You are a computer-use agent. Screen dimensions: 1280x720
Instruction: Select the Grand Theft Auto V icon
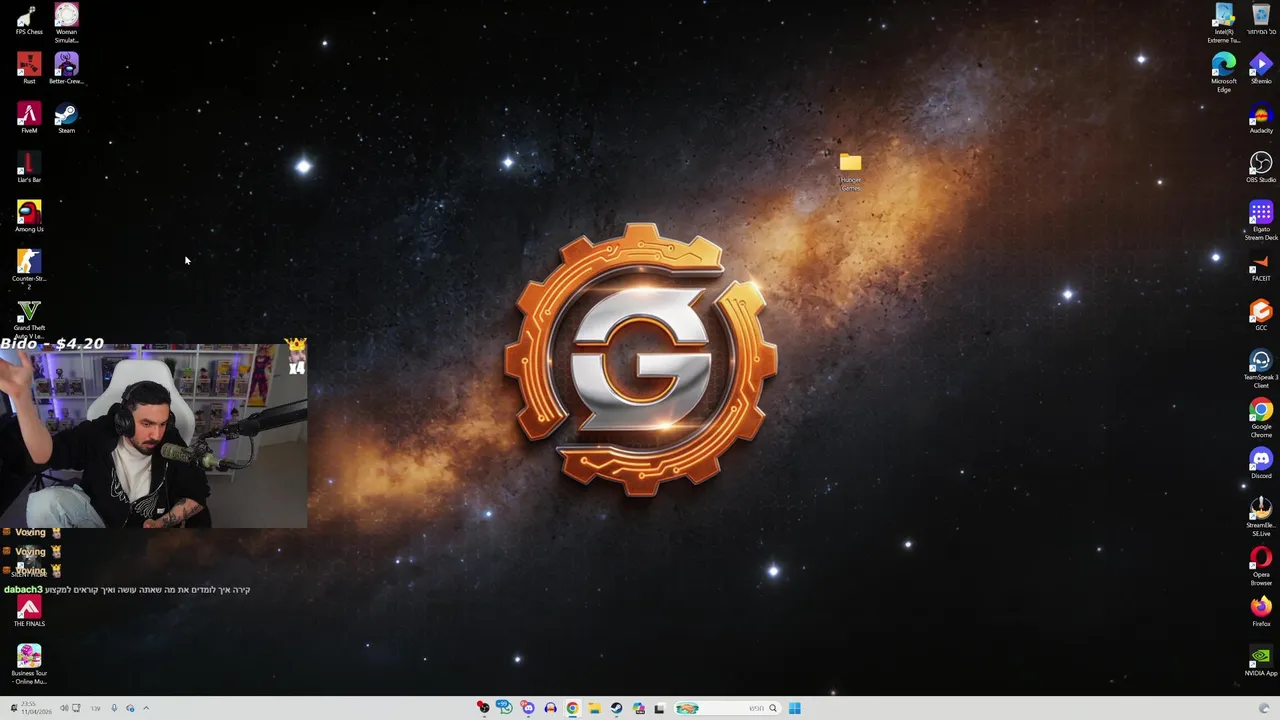[29, 320]
